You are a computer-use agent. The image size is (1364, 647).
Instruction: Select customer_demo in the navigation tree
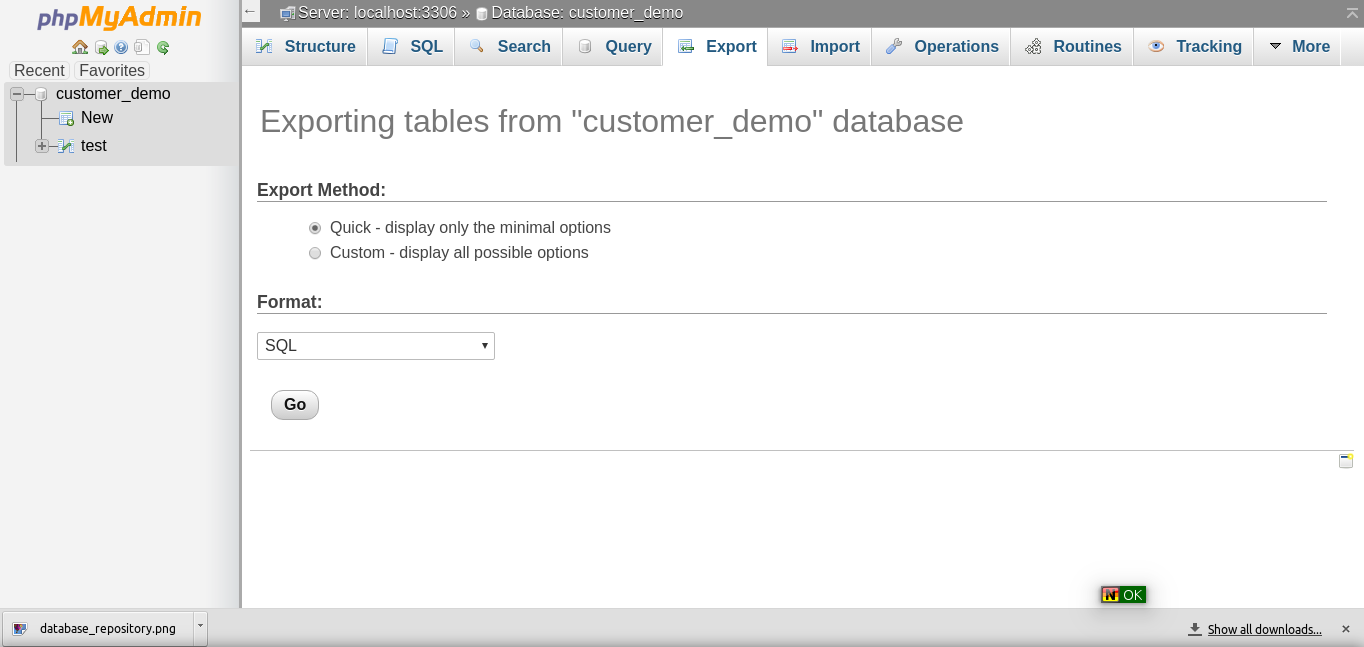pyautogui.click(x=113, y=94)
